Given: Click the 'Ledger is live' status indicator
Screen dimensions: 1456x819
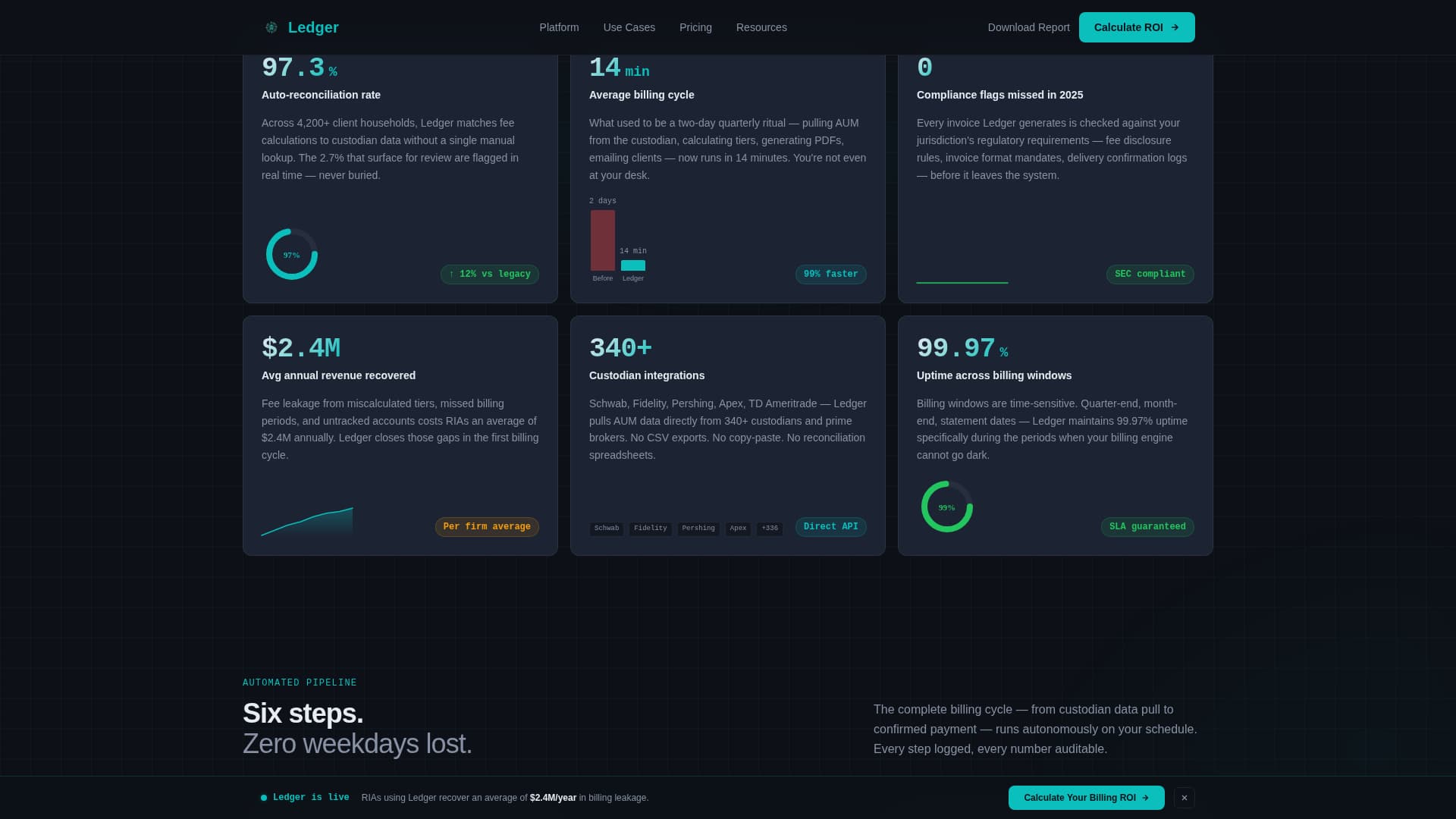Looking at the screenshot, I should point(305,798).
